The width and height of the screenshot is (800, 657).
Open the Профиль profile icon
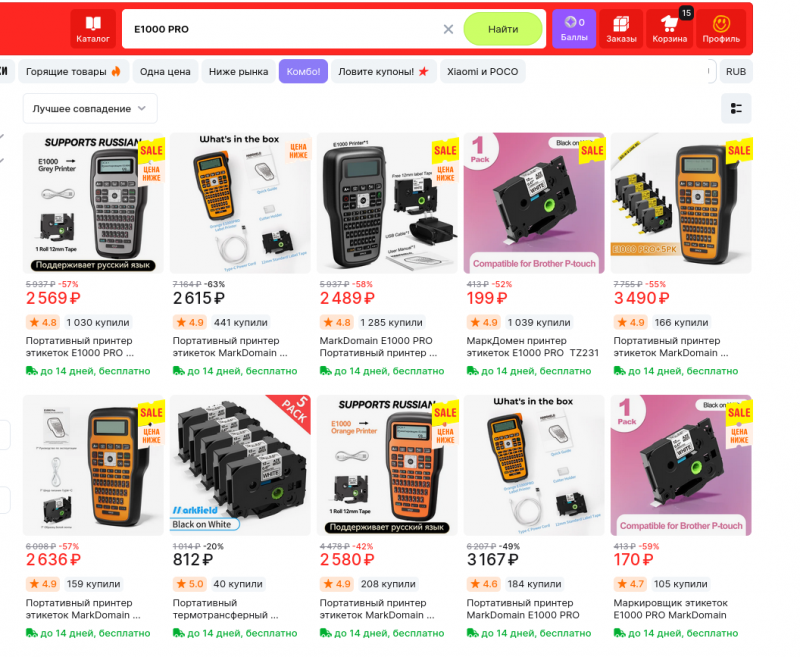(x=721, y=29)
